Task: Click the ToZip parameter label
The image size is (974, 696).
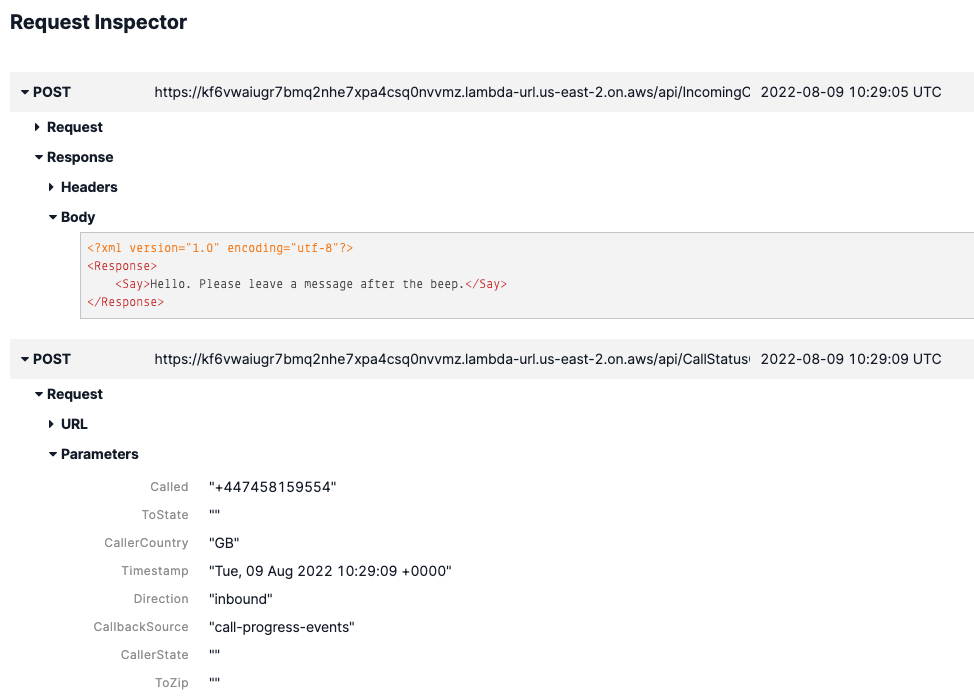Action: [171, 683]
